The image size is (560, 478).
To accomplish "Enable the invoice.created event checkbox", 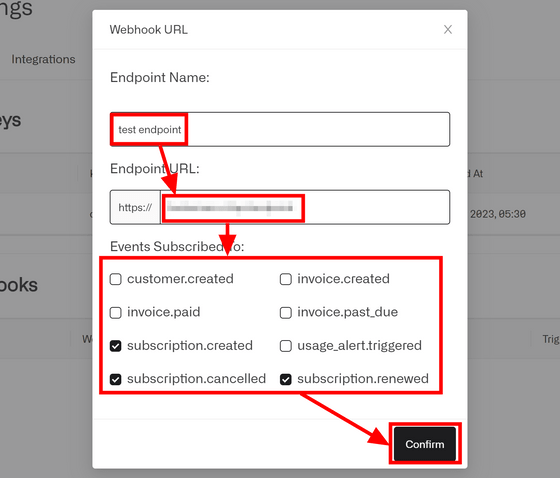I will tap(285, 279).
